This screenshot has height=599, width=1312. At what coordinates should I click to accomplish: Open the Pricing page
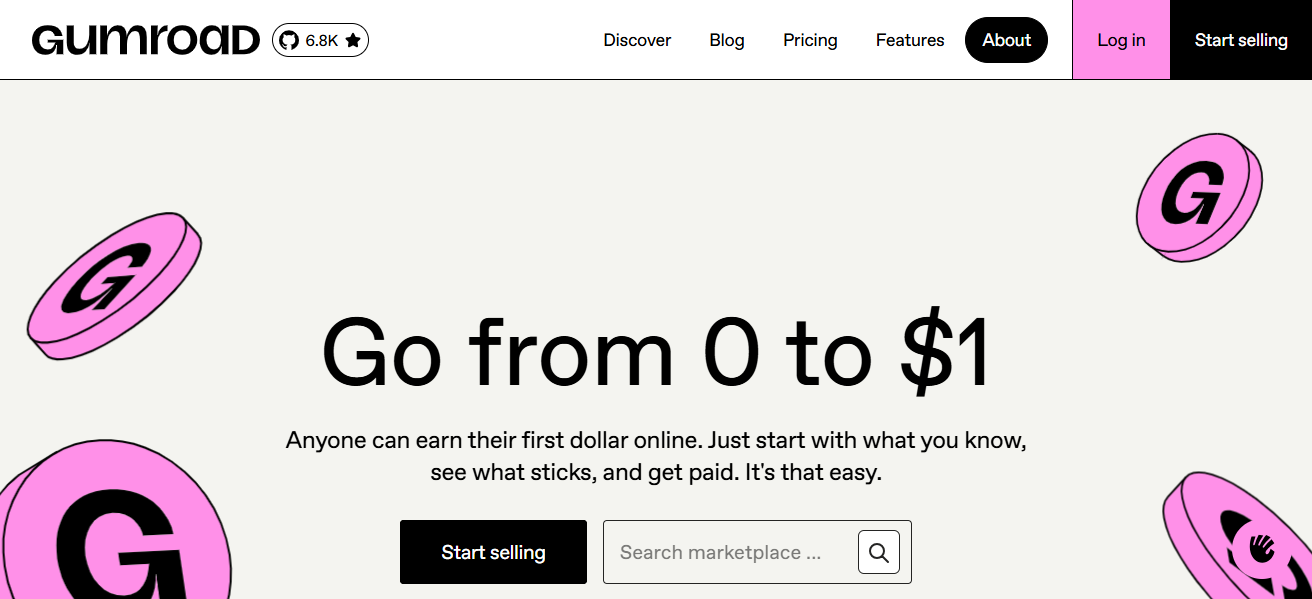point(810,40)
